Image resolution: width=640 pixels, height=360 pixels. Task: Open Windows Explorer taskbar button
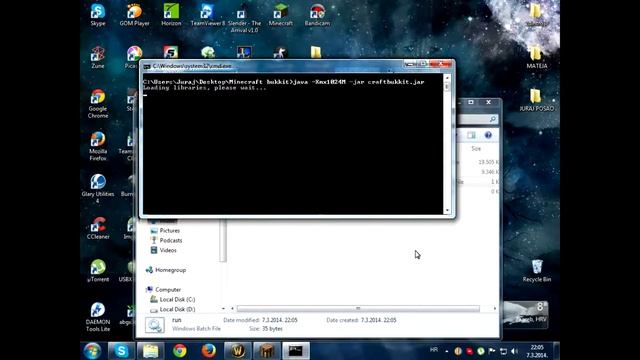coord(150,351)
